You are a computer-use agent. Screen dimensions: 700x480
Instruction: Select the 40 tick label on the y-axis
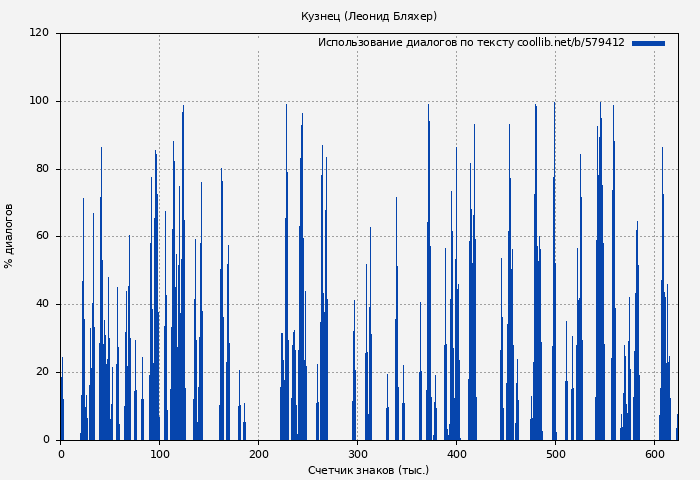pos(43,304)
